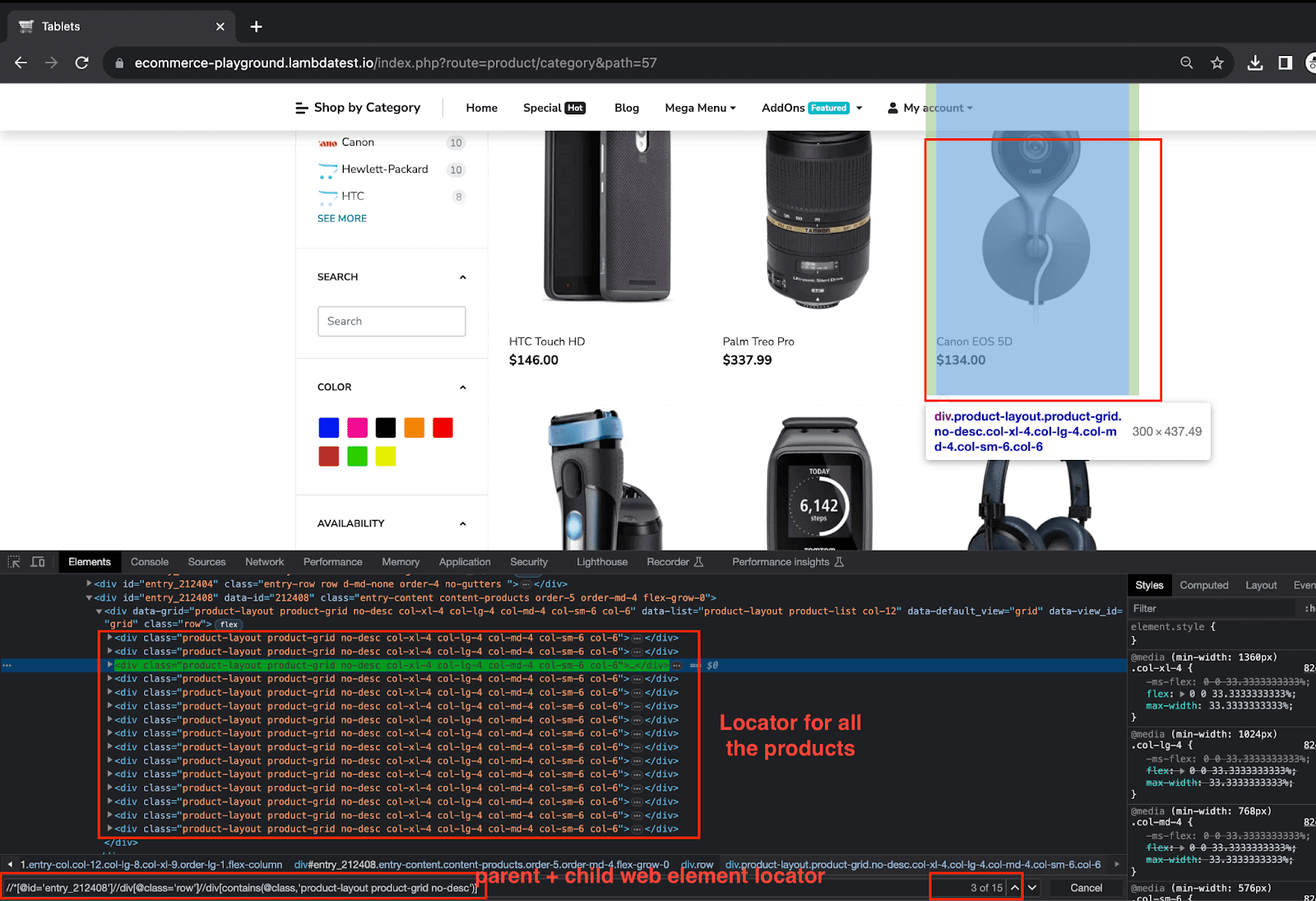Image resolution: width=1316 pixels, height=901 pixels.
Task: Click the bookmark star in address bar
Action: (x=1216, y=63)
